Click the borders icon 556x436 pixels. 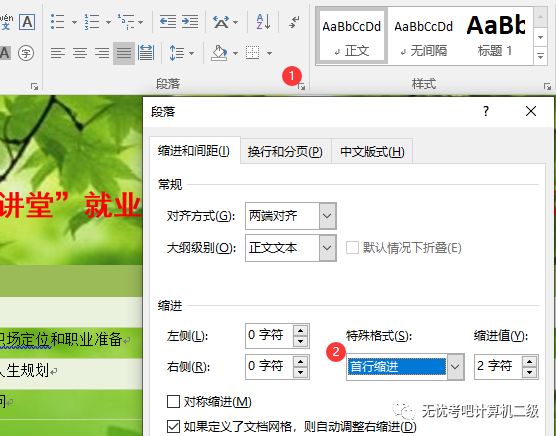252,53
